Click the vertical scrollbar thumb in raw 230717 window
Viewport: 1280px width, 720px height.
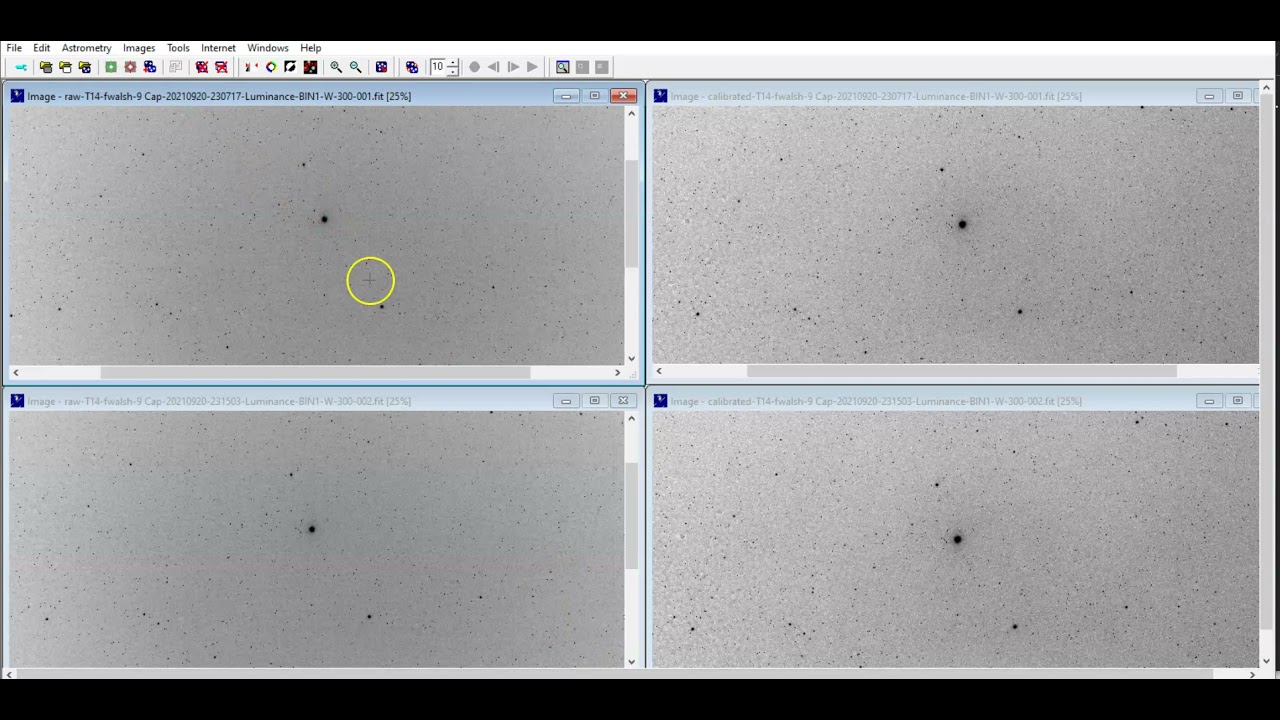(631, 213)
